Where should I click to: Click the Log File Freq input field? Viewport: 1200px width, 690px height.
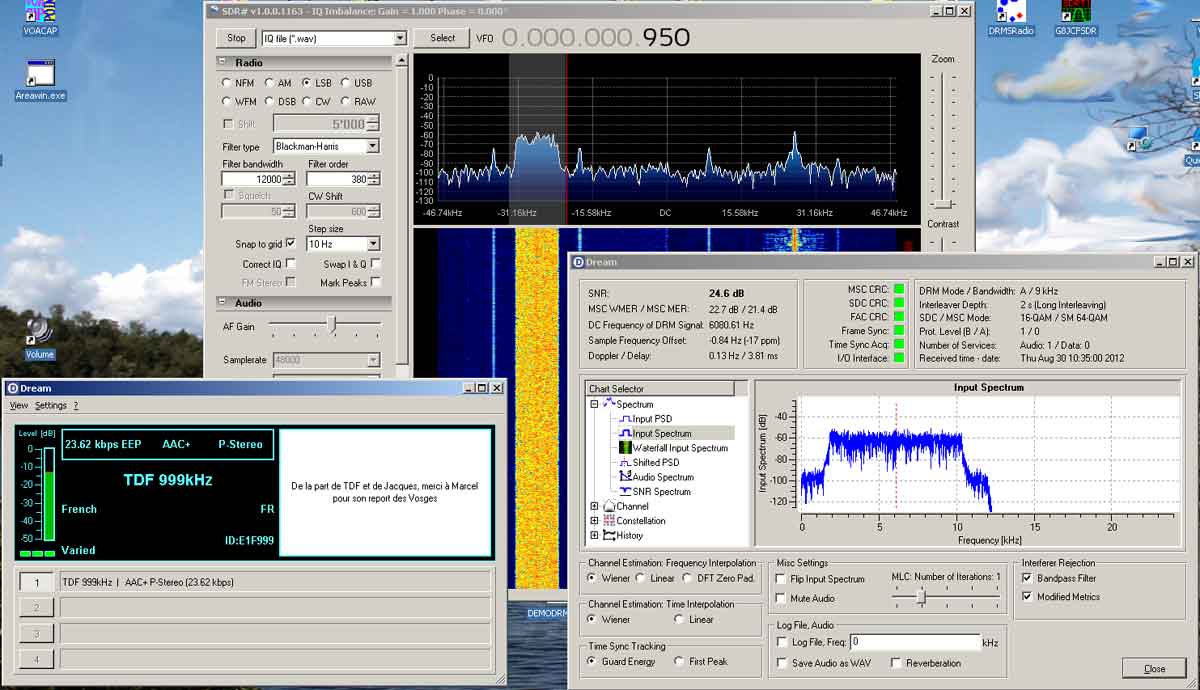915,642
